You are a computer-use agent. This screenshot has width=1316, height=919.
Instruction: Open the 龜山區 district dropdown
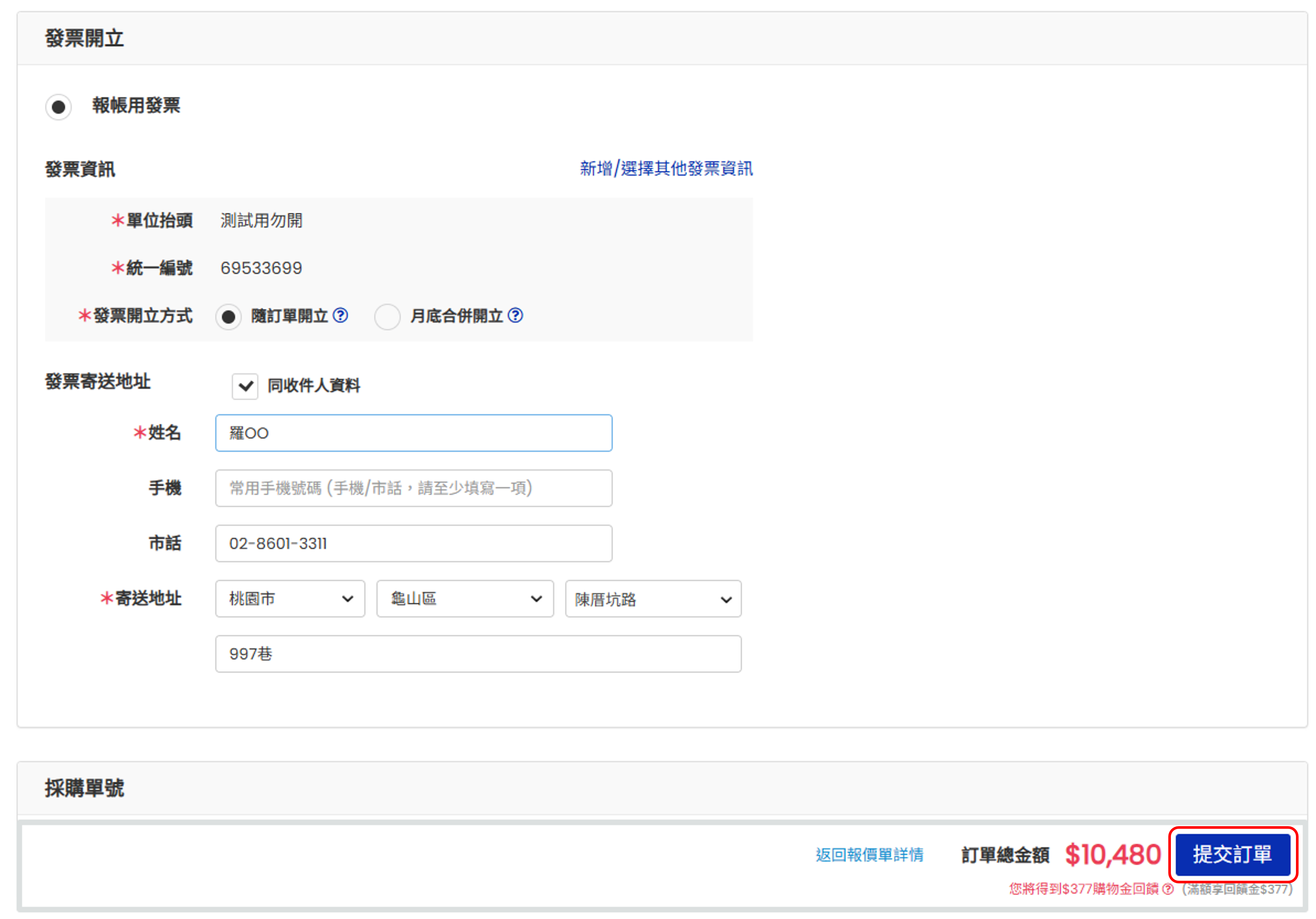[x=465, y=599]
